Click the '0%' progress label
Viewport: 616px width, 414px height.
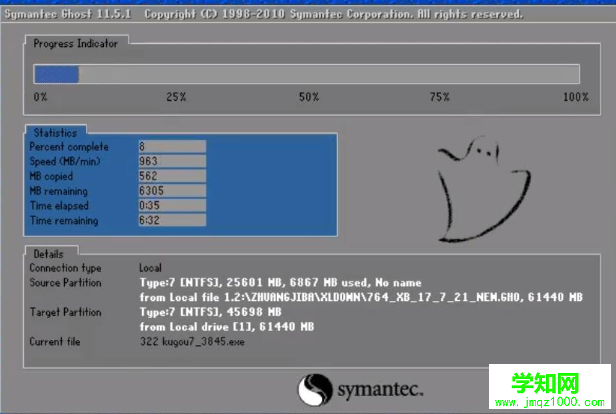tap(40, 97)
